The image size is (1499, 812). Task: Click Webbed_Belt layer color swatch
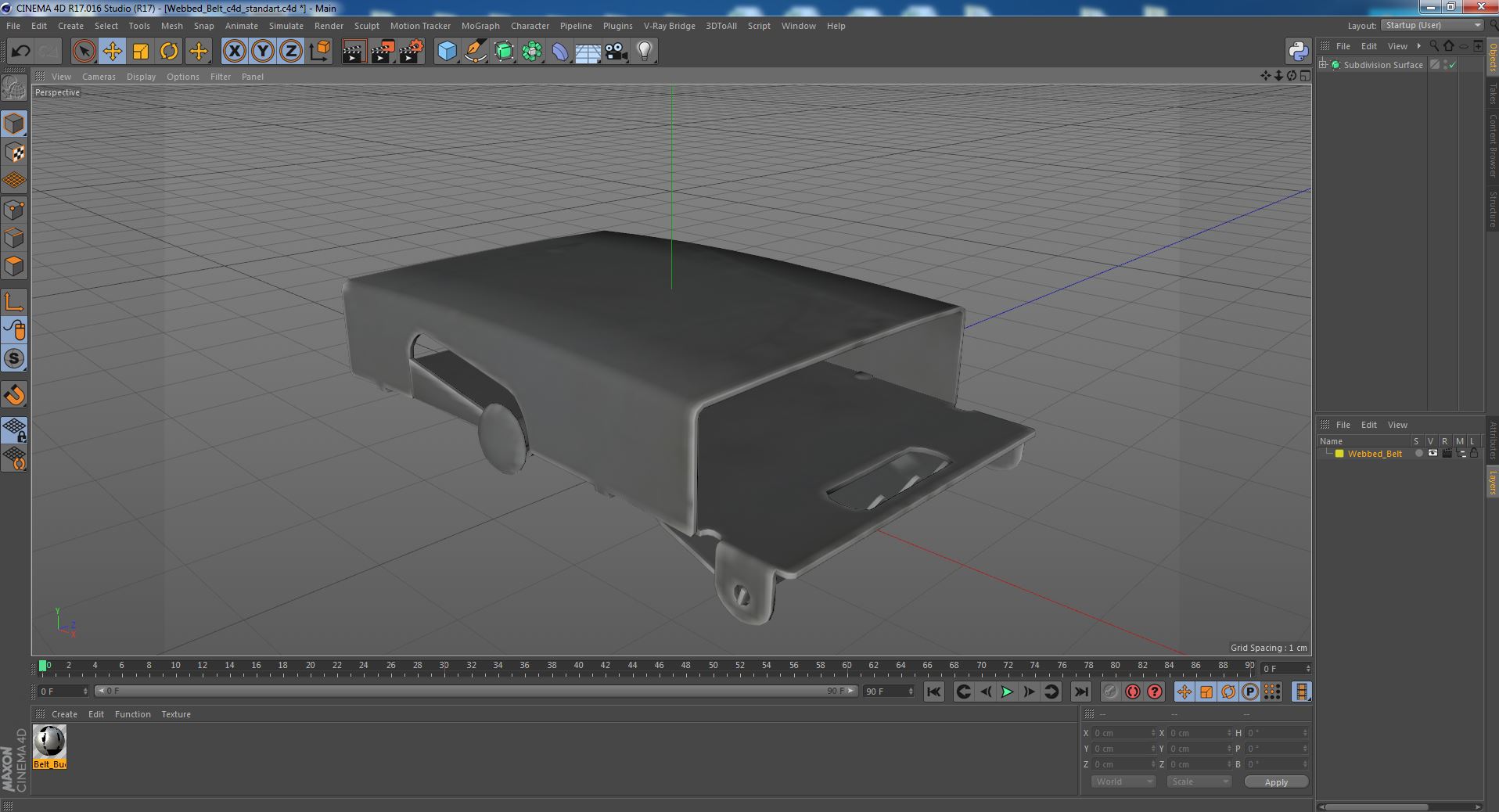point(1339,454)
